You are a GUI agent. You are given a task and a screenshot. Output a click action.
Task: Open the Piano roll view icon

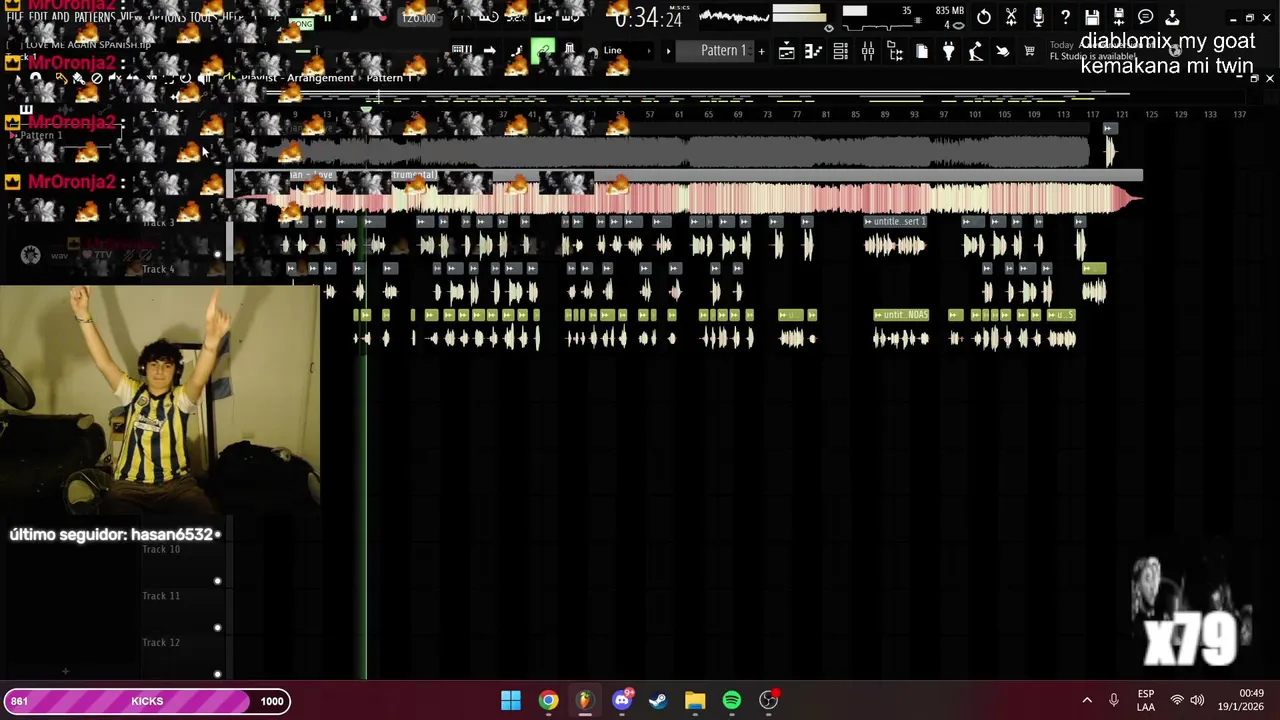click(x=814, y=51)
